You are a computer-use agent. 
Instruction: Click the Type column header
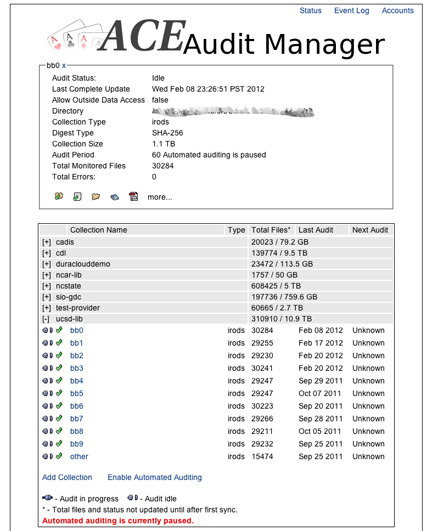[x=236, y=230]
